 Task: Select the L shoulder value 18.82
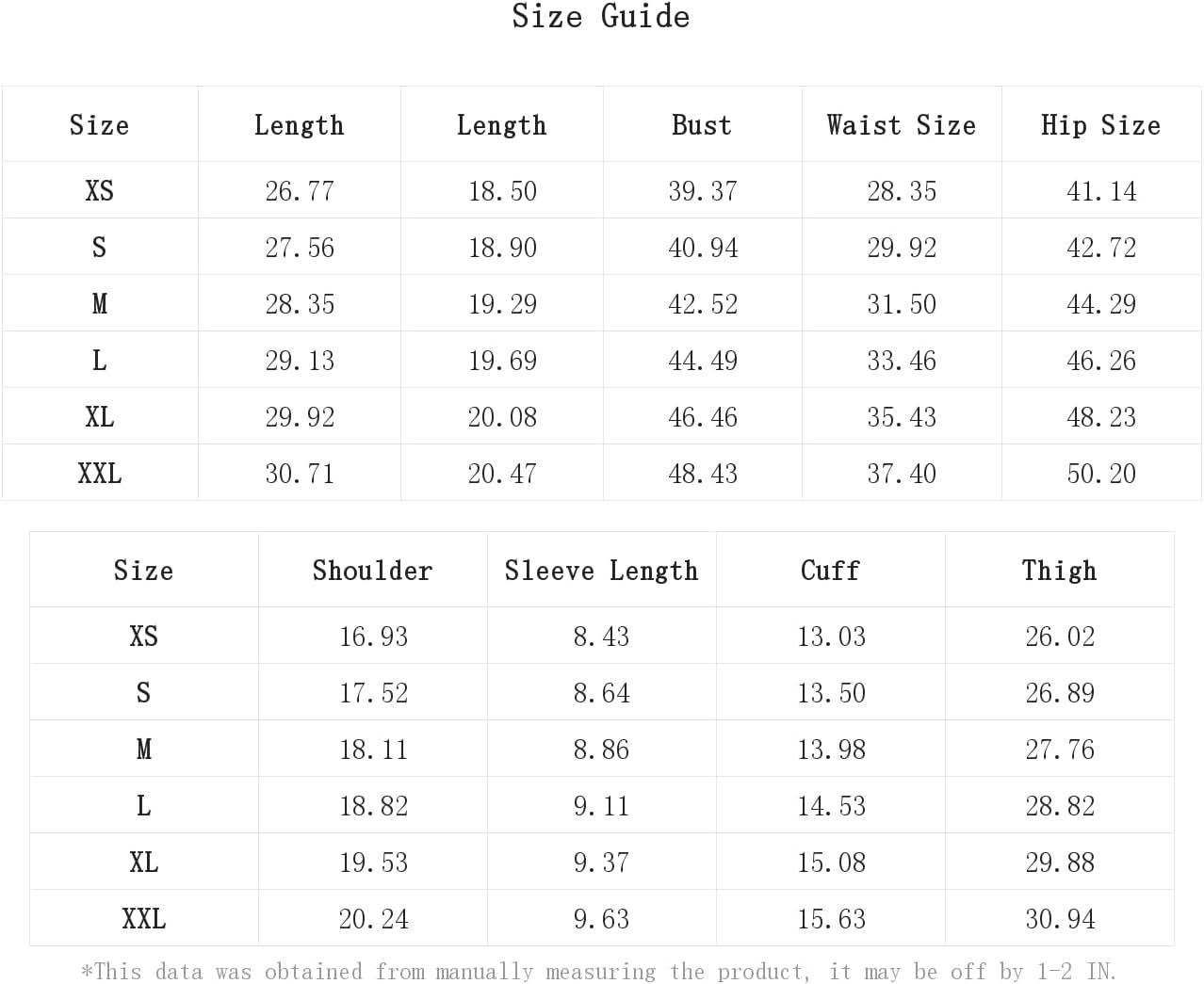click(x=373, y=806)
